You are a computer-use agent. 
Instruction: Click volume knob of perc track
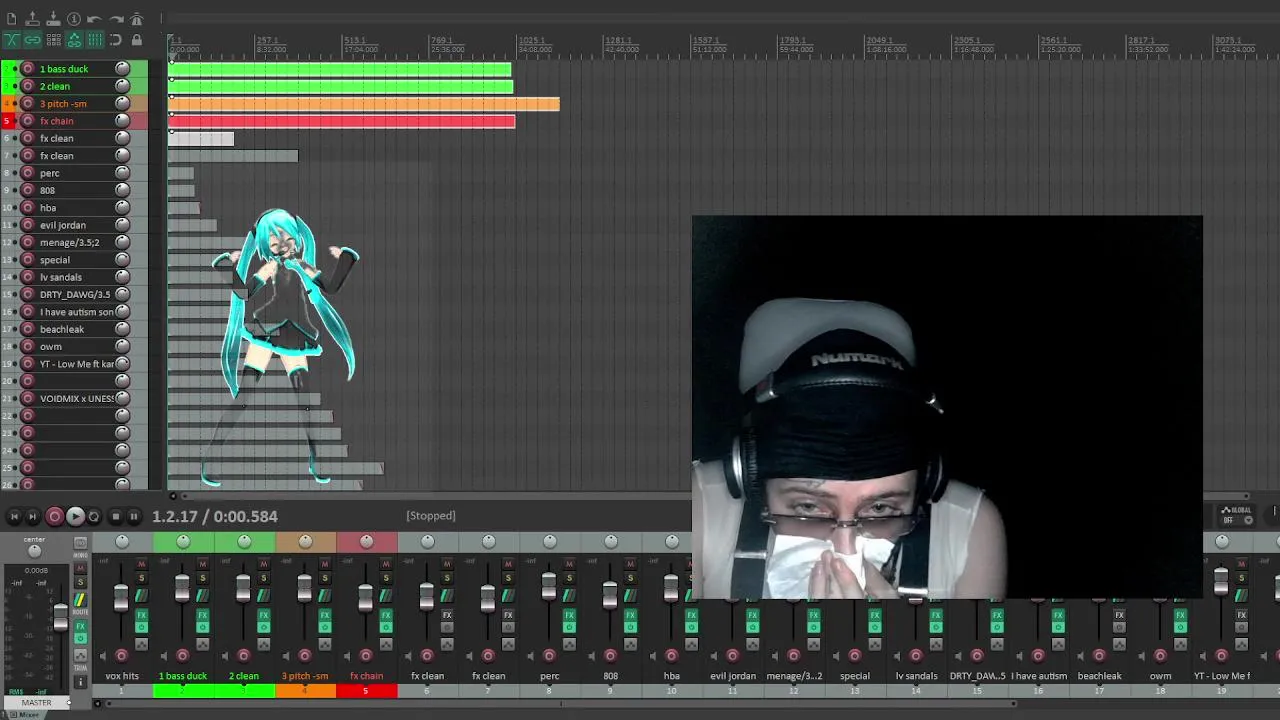coord(122,173)
